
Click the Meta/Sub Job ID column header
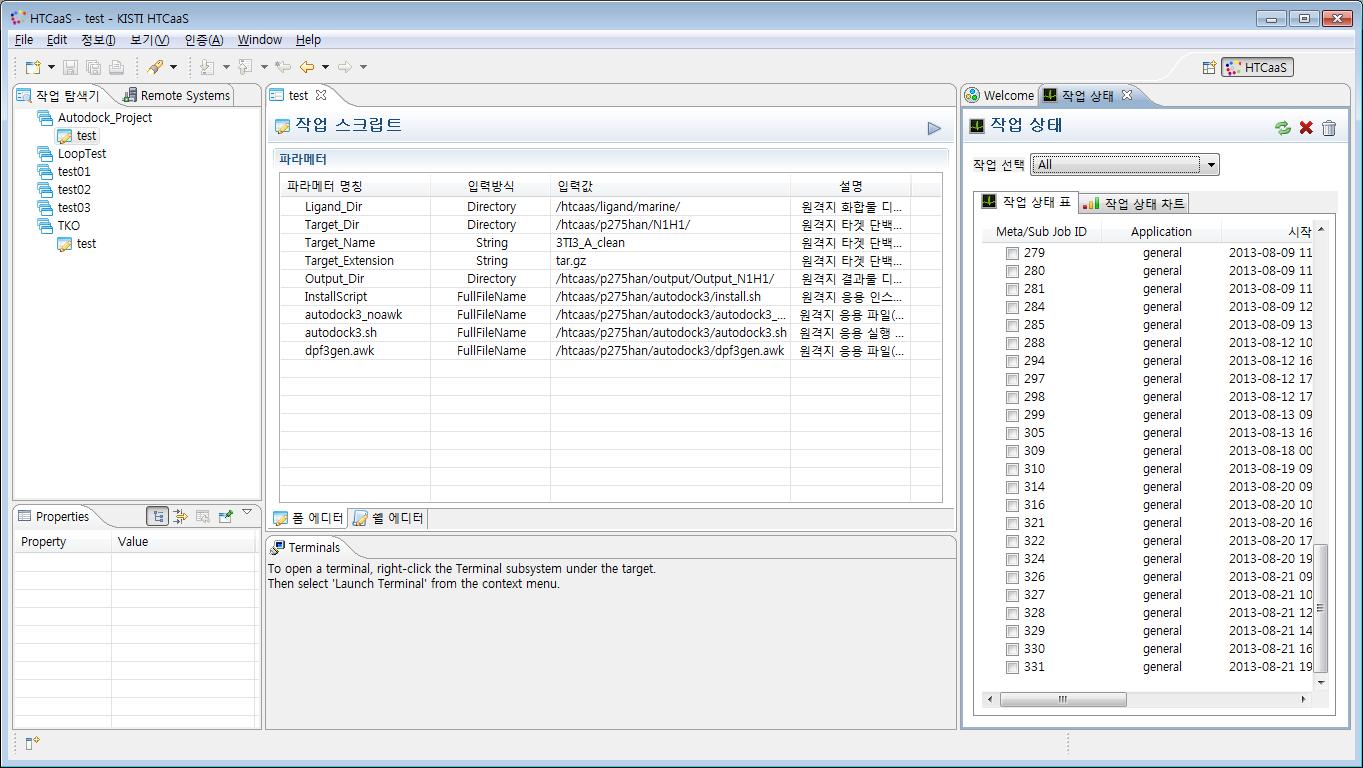(1041, 231)
